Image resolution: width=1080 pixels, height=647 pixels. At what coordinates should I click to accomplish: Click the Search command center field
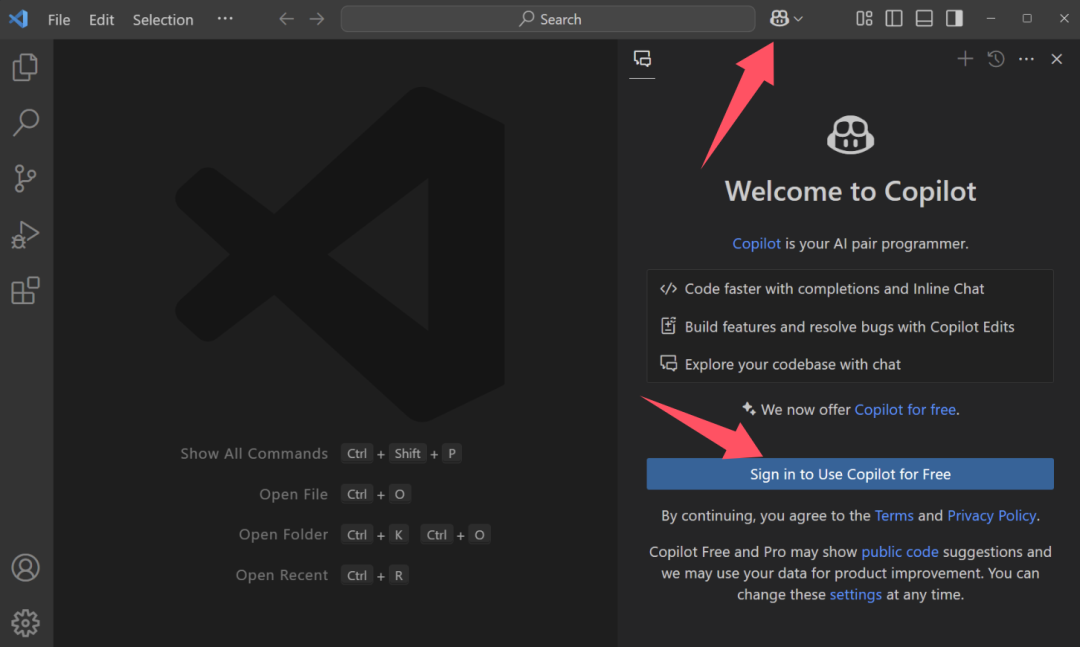[548, 19]
